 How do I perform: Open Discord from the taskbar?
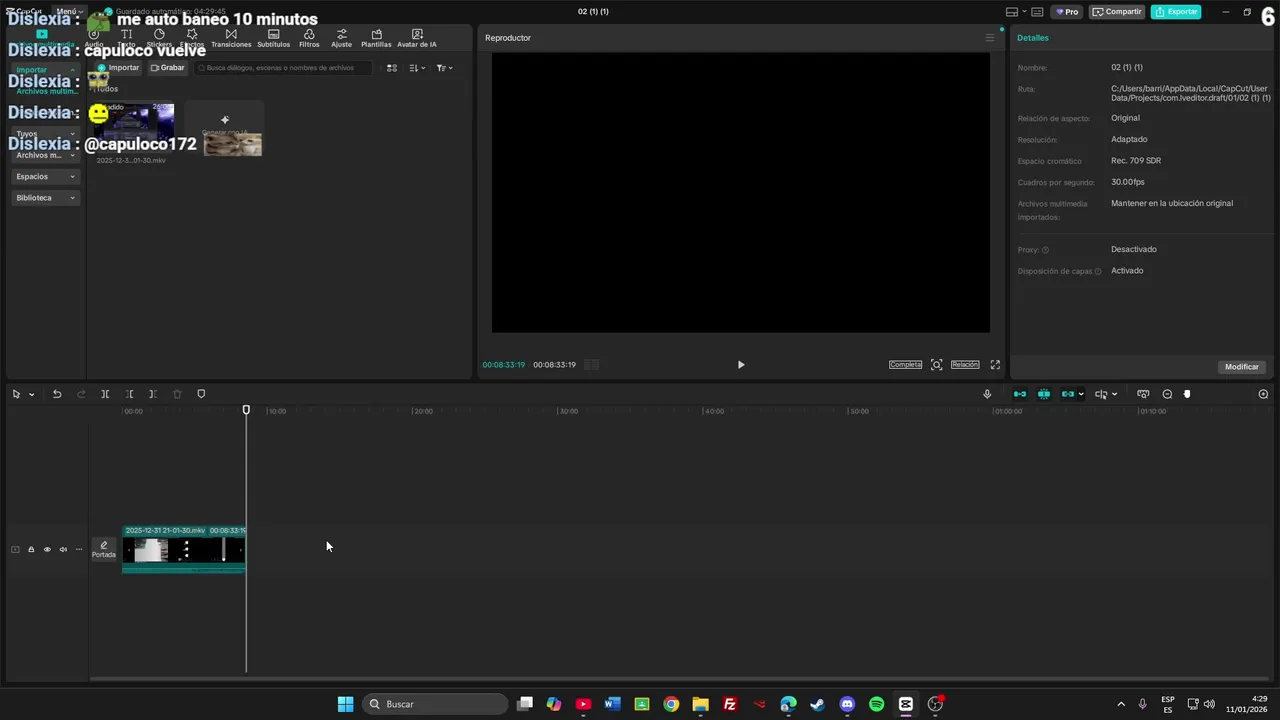pyautogui.click(x=847, y=704)
